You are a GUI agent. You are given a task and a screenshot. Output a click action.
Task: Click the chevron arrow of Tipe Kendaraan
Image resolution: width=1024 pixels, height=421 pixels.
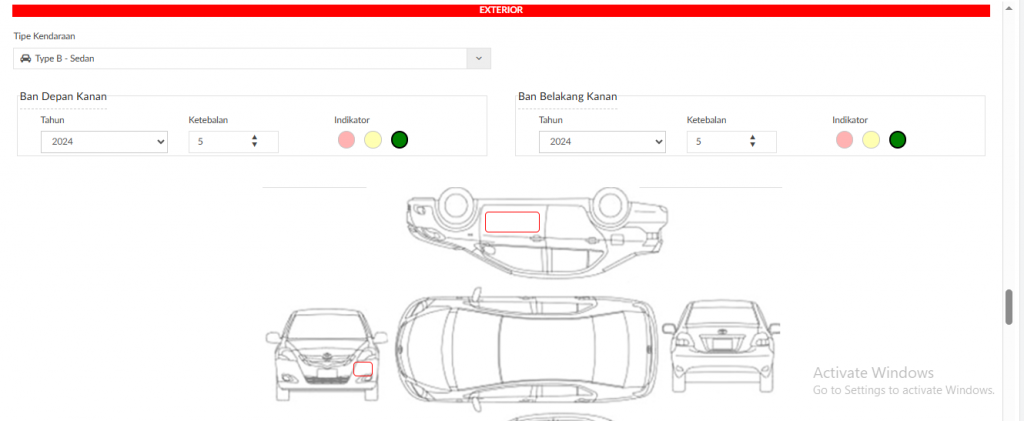pos(479,59)
